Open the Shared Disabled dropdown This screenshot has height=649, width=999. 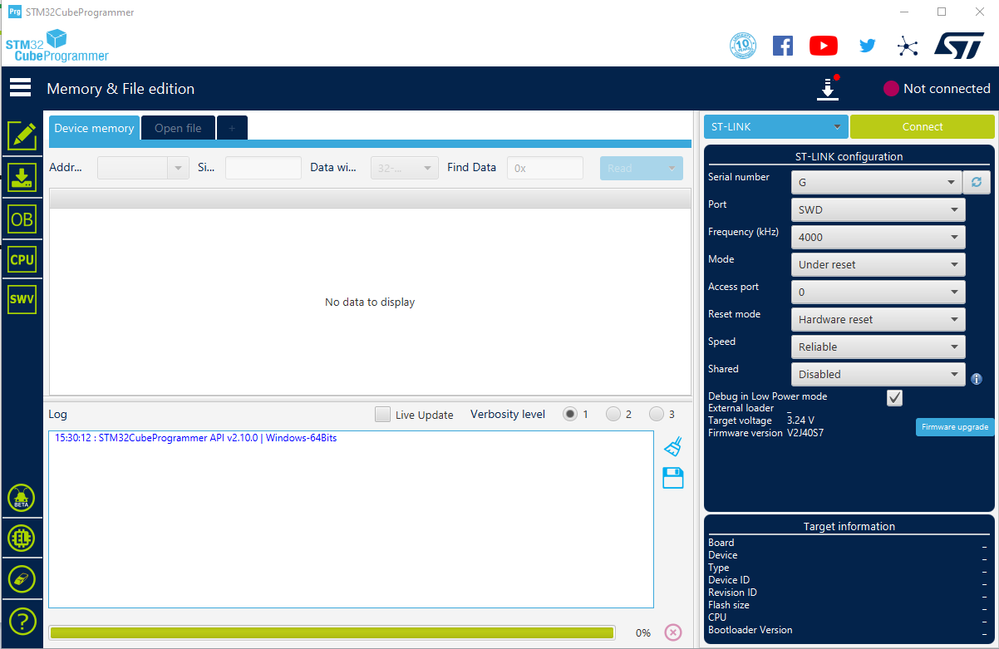pyautogui.click(x=878, y=374)
